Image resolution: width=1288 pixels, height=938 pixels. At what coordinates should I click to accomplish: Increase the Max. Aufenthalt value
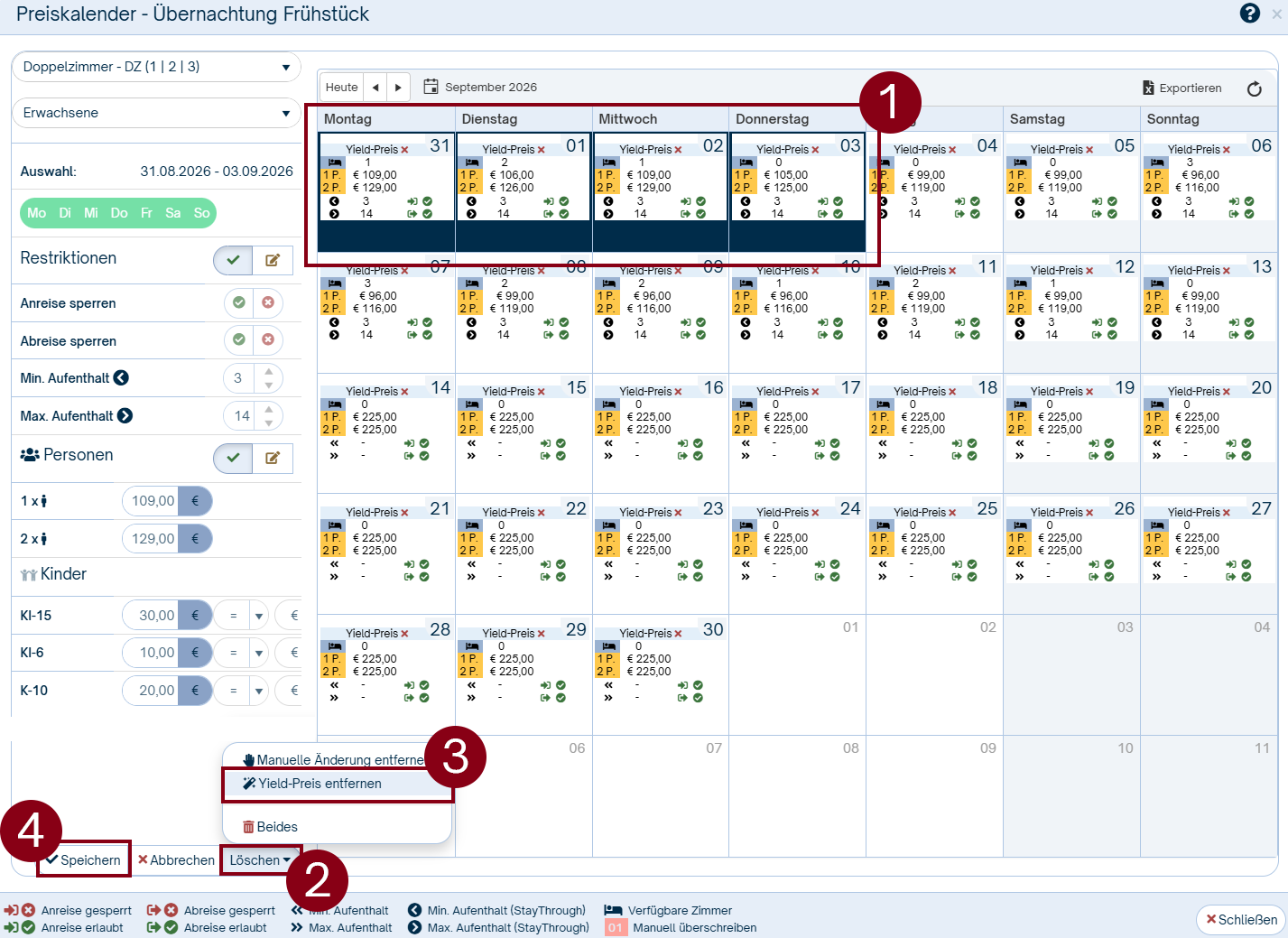pos(269,409)
